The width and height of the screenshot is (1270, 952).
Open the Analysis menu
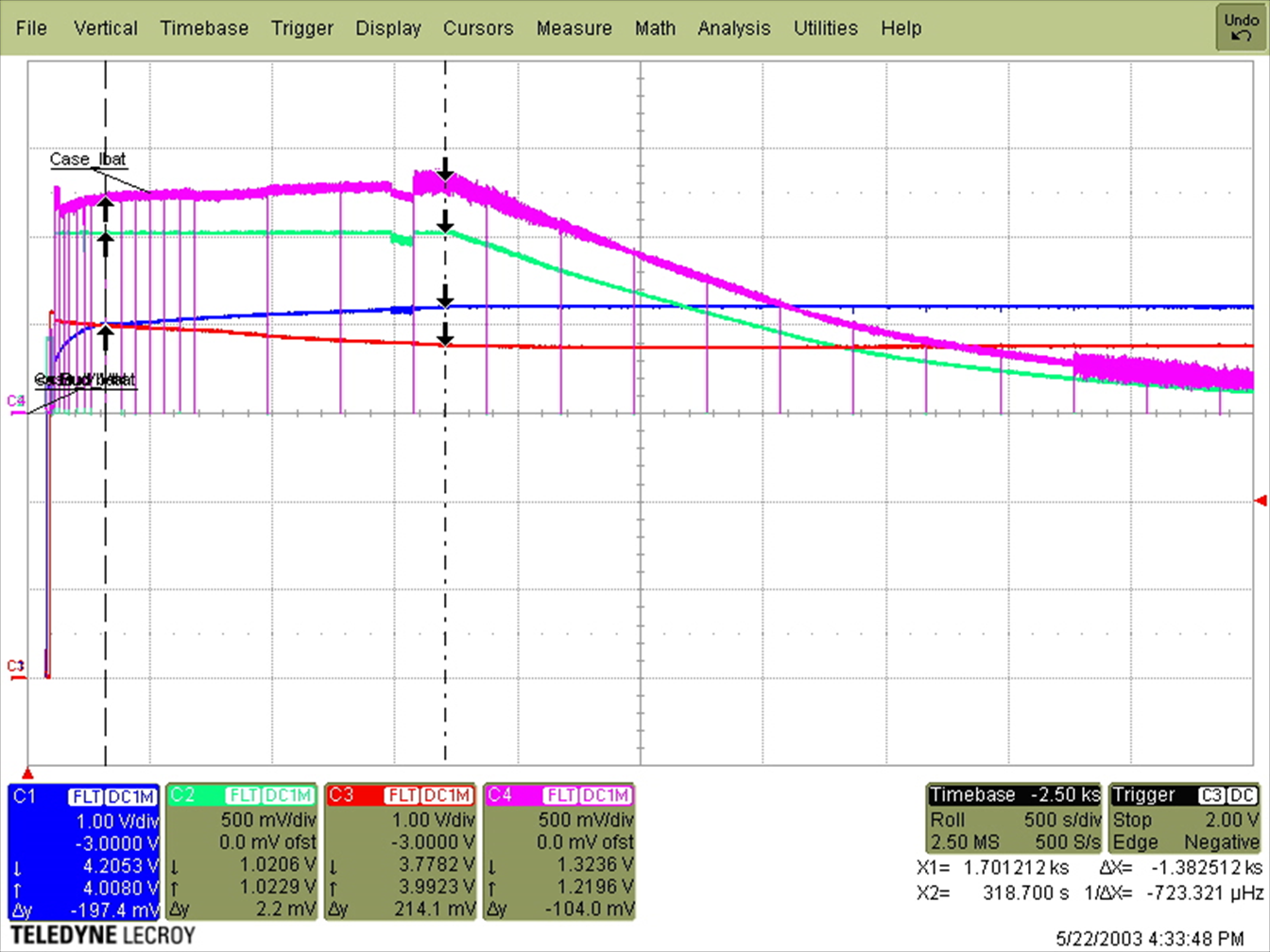point(734,28)
